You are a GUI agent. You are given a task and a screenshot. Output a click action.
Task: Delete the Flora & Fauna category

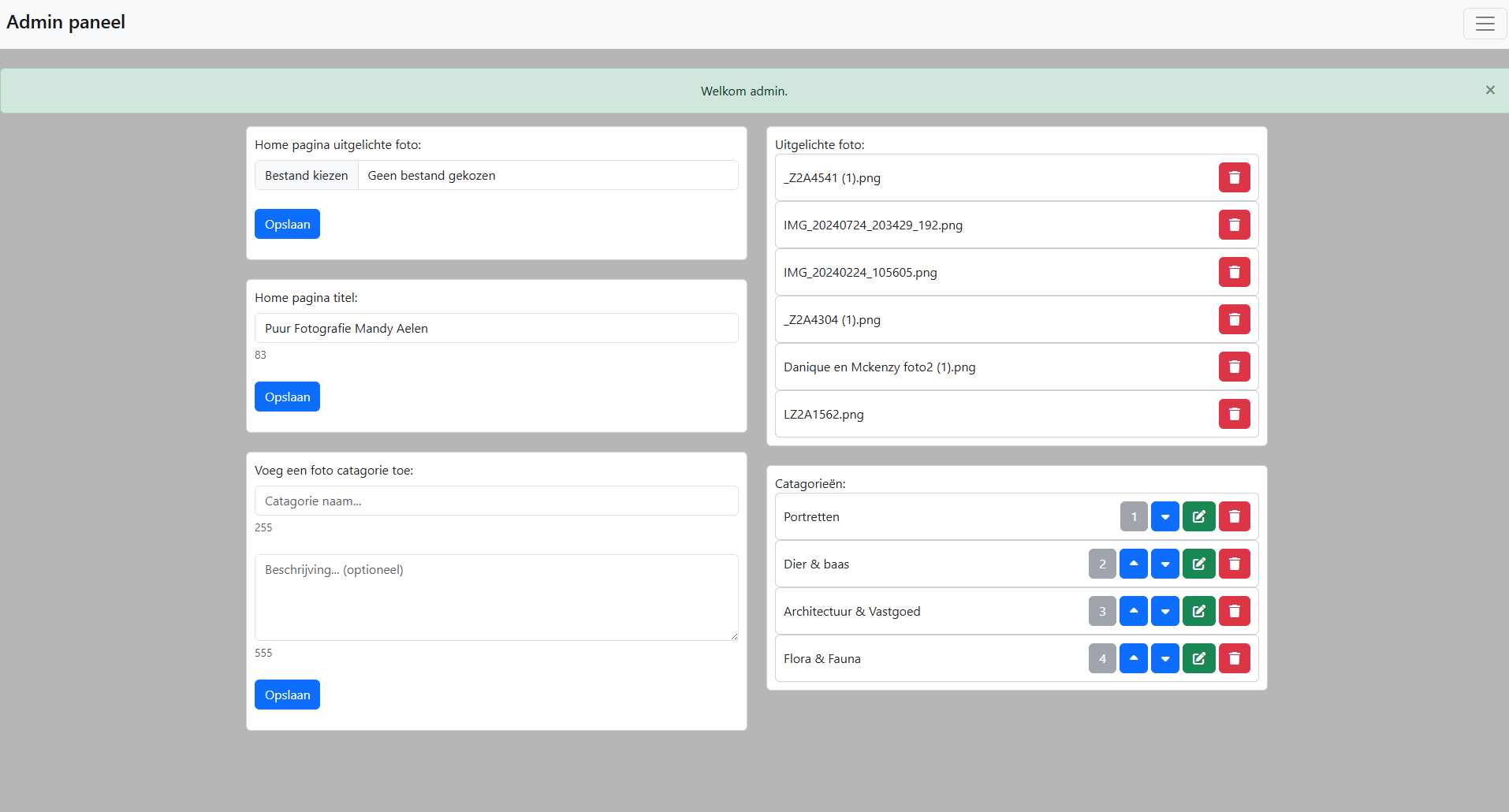point(1234,658)
